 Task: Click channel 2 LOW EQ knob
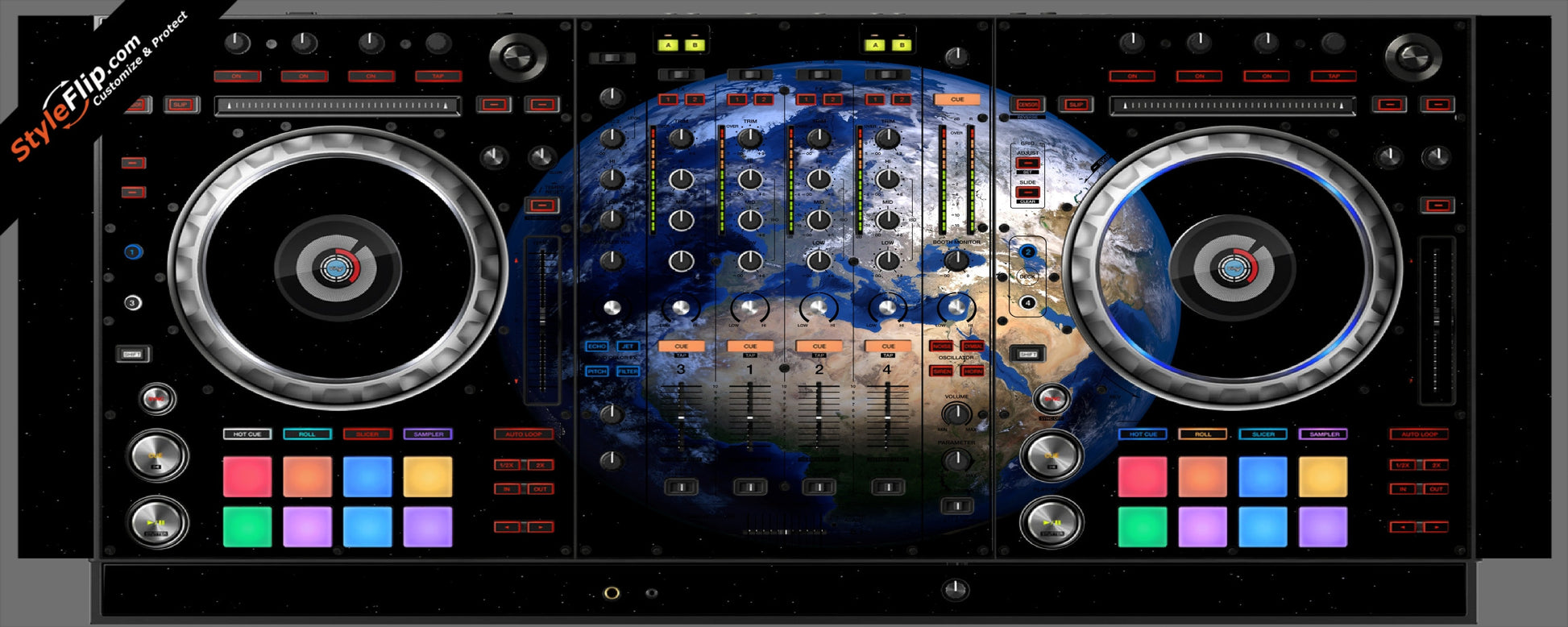pos(819,260)
